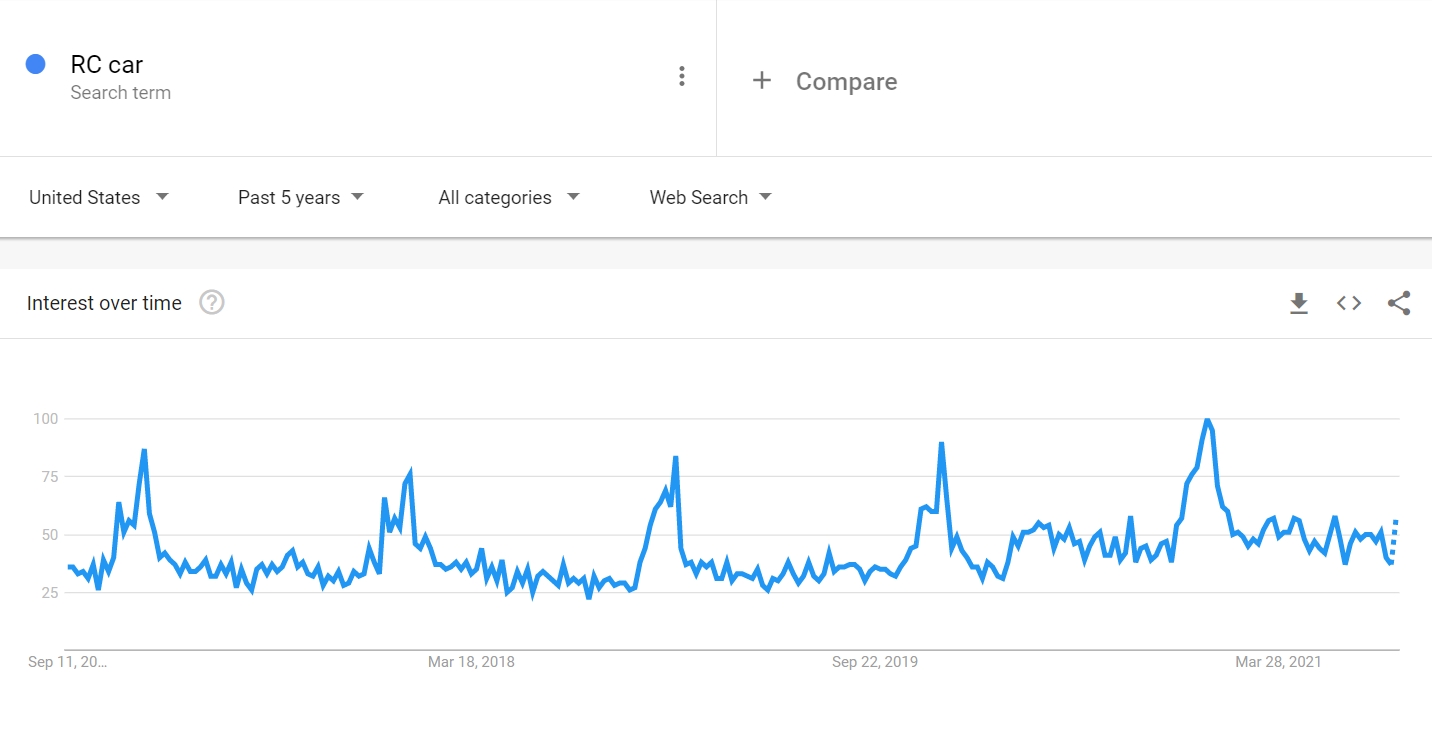Click the Interest over time heading

[104, 302]
